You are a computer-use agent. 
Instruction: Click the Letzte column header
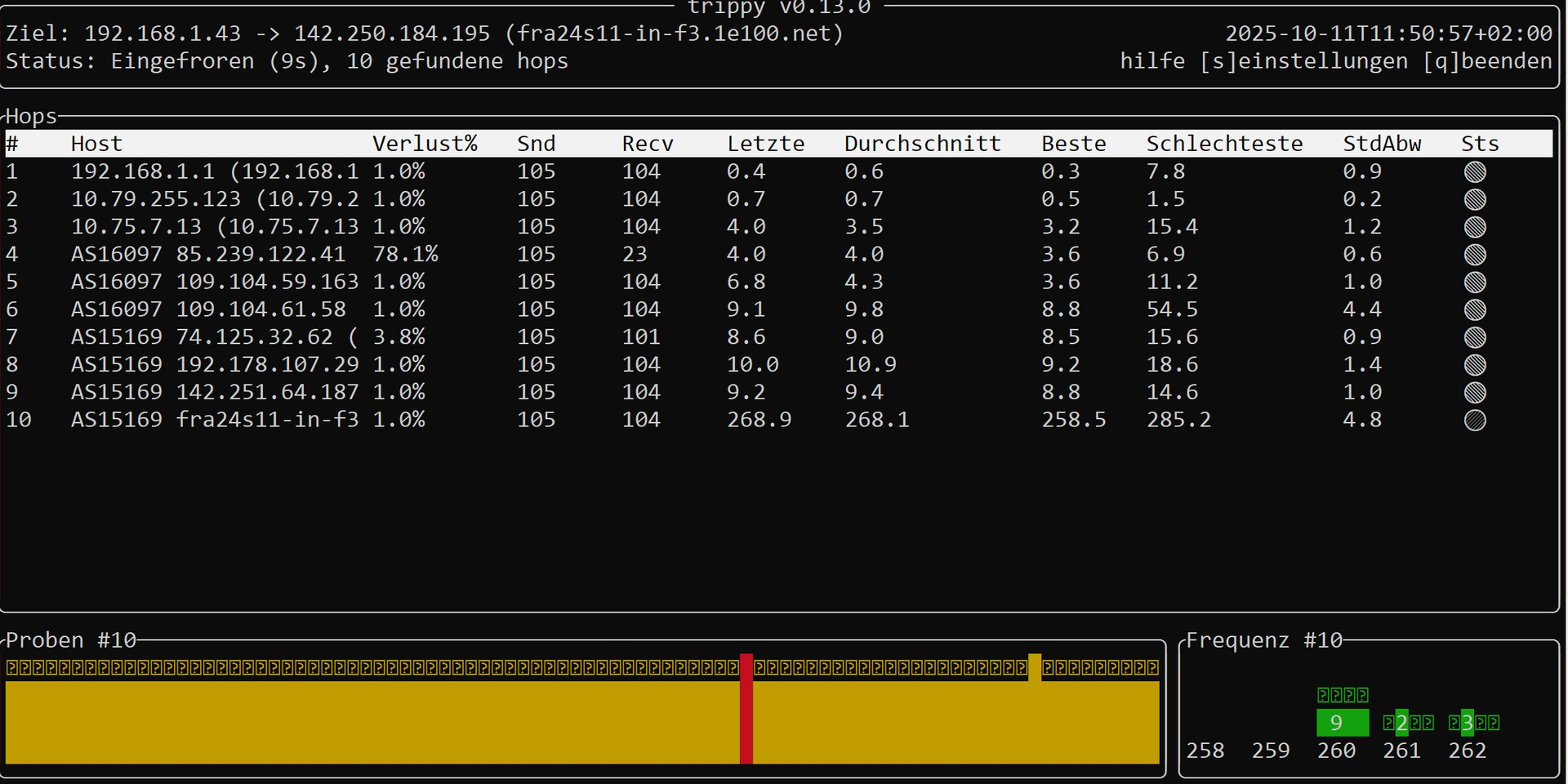point(766,144)
